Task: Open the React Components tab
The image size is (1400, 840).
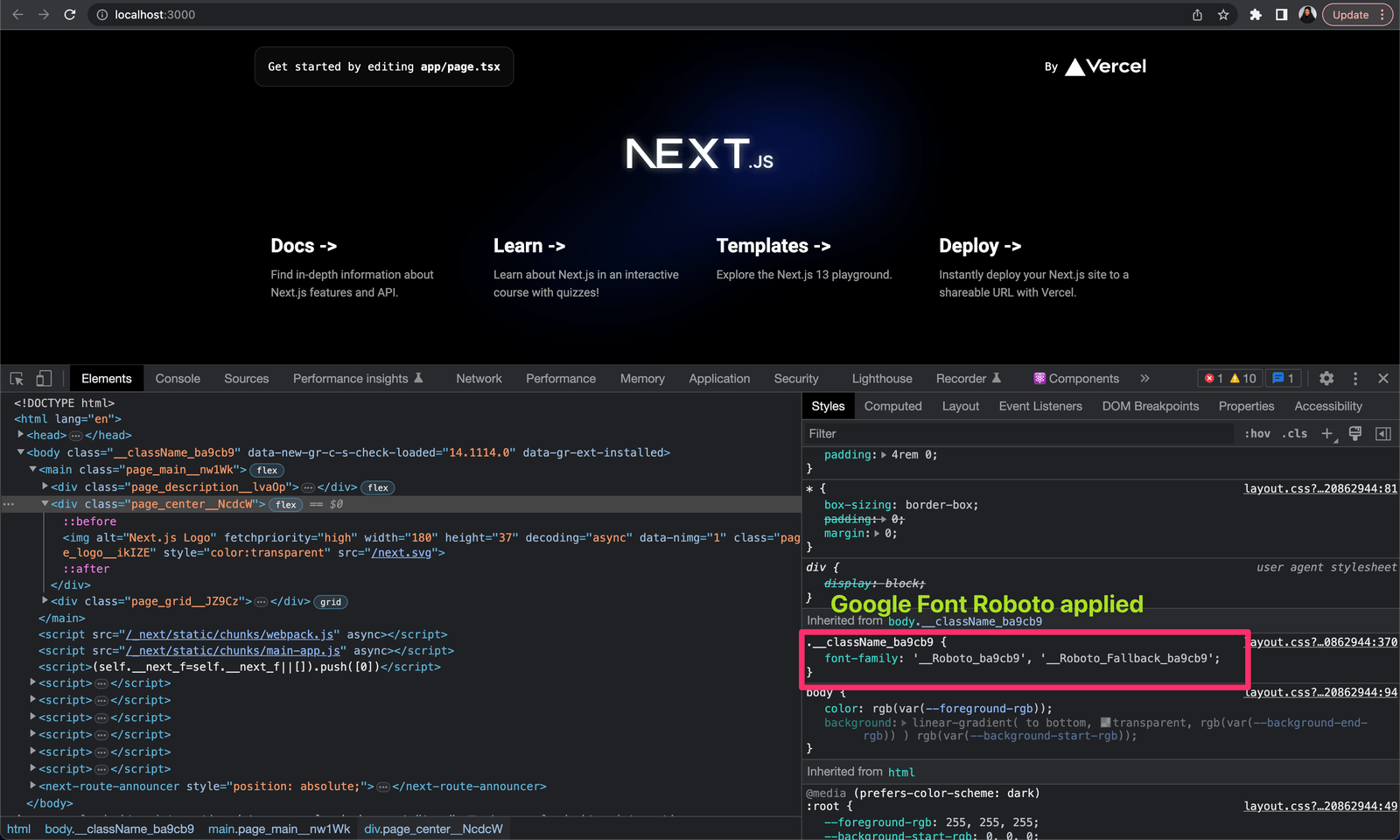Action: 1076,379
